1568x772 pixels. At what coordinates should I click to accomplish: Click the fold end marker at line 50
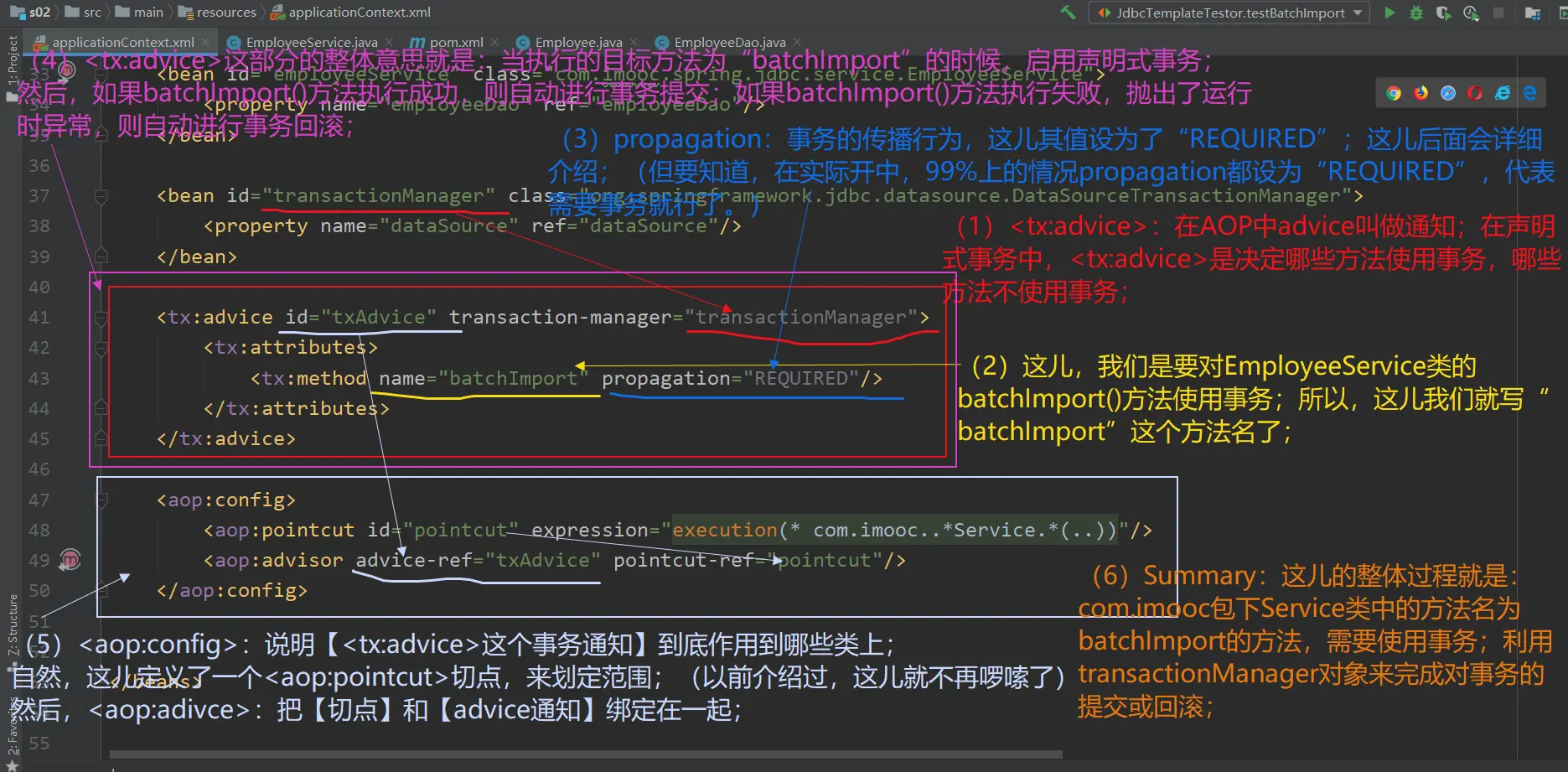[101, 590]
